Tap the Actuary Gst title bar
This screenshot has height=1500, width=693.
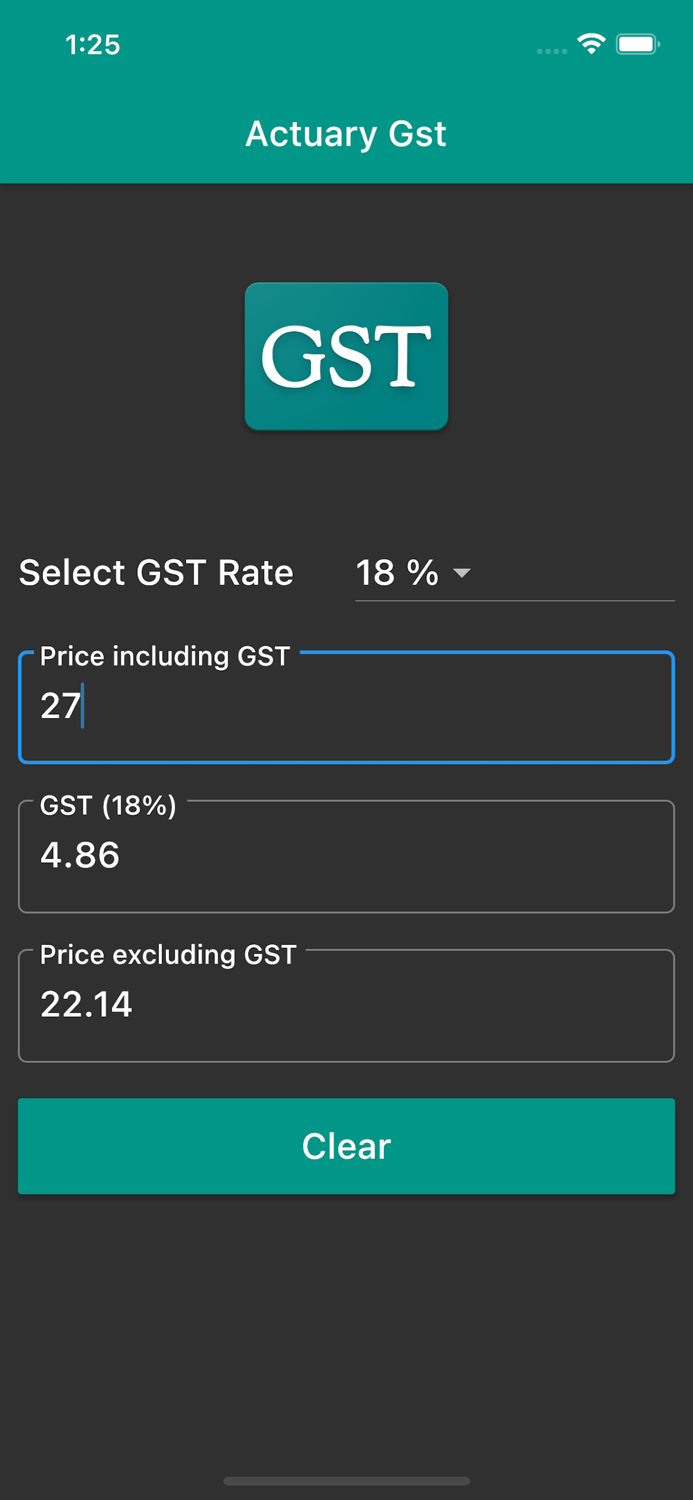point(346,133)
